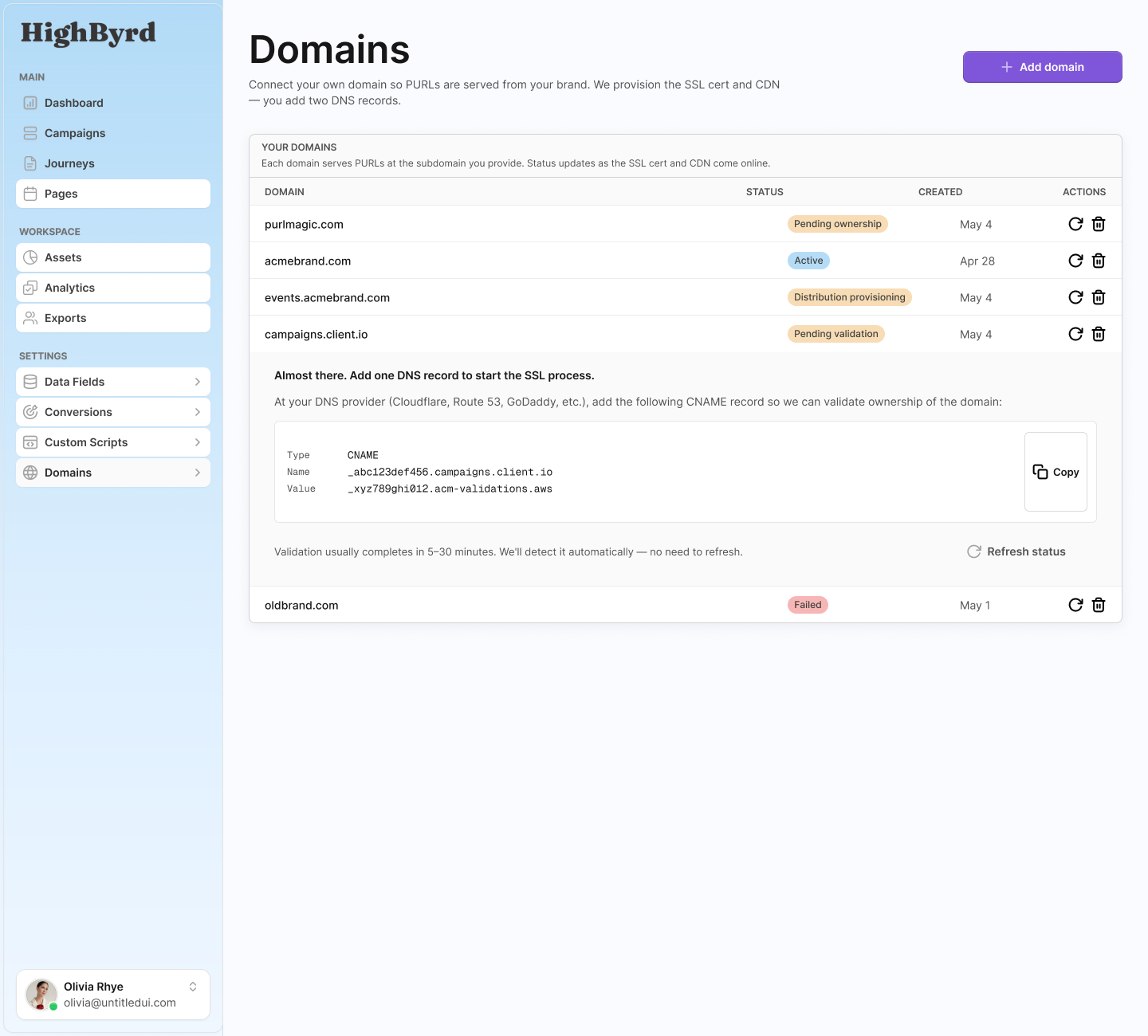The height and width of the screenshot is (1036, 1148).
Task: Click the HighByrd logo
Action: [88, 33]
